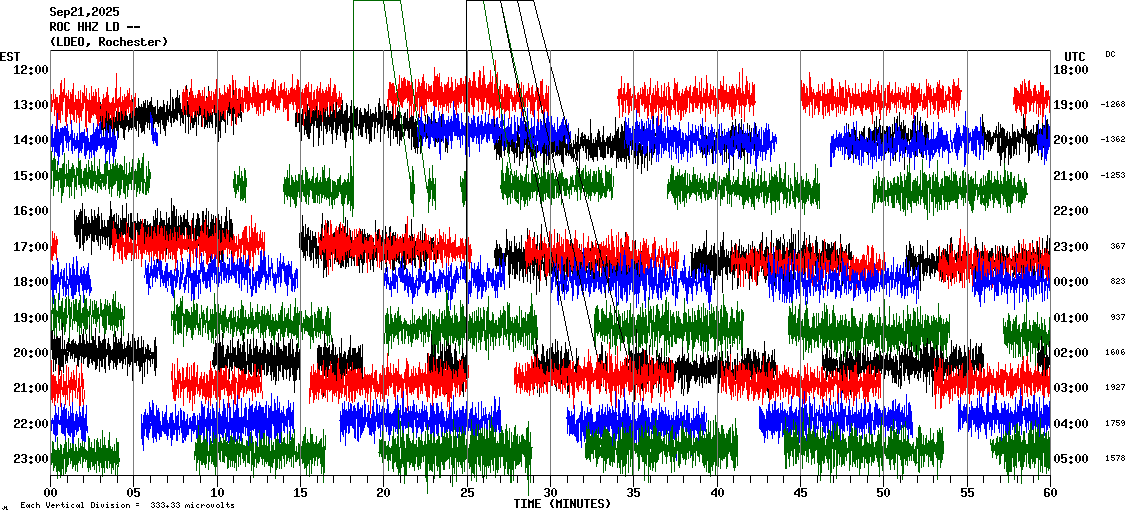Click the 23:00 EST row label
This screenshot has height=519, width=1130.
tap(30, 459)
